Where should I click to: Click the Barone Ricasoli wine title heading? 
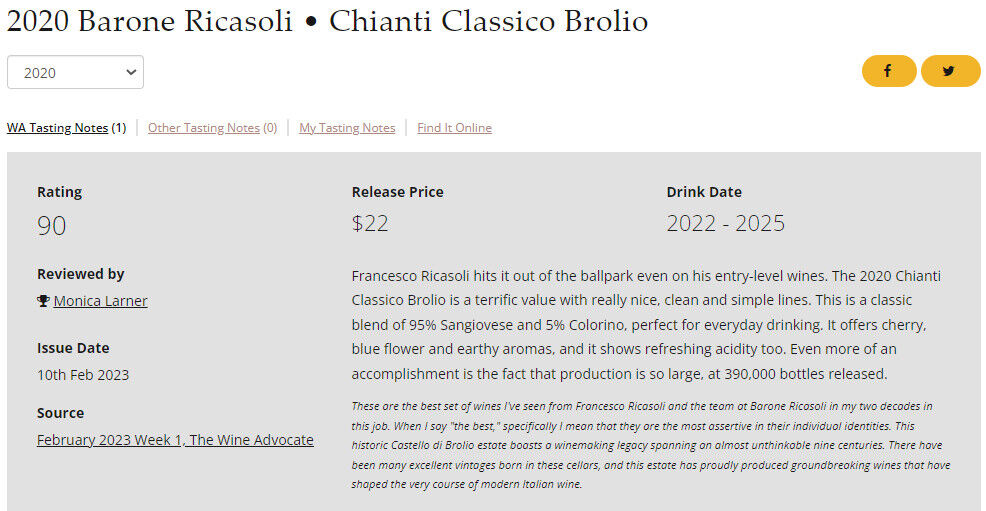[x=327, y=21]
